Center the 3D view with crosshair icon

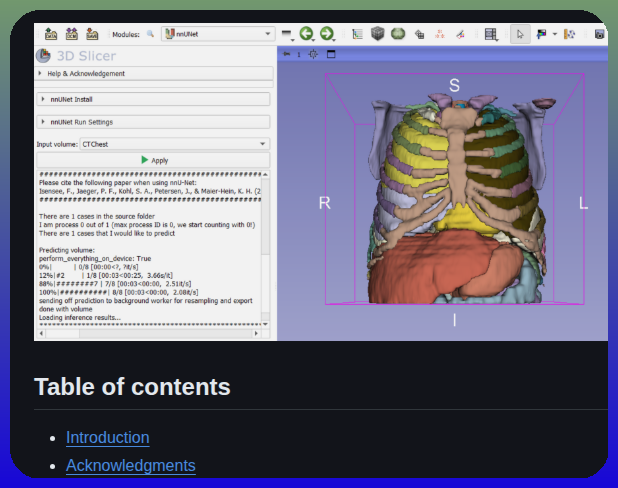coord(313,54)
